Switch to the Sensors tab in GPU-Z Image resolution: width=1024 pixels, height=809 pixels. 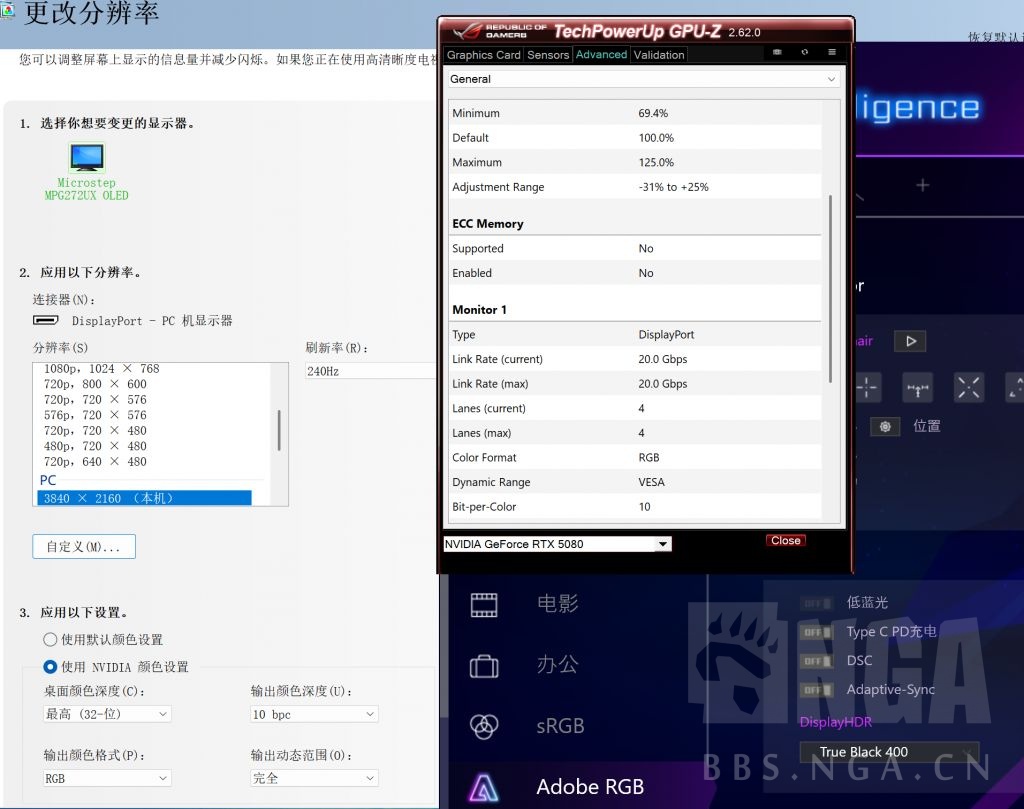click(547, 55)
